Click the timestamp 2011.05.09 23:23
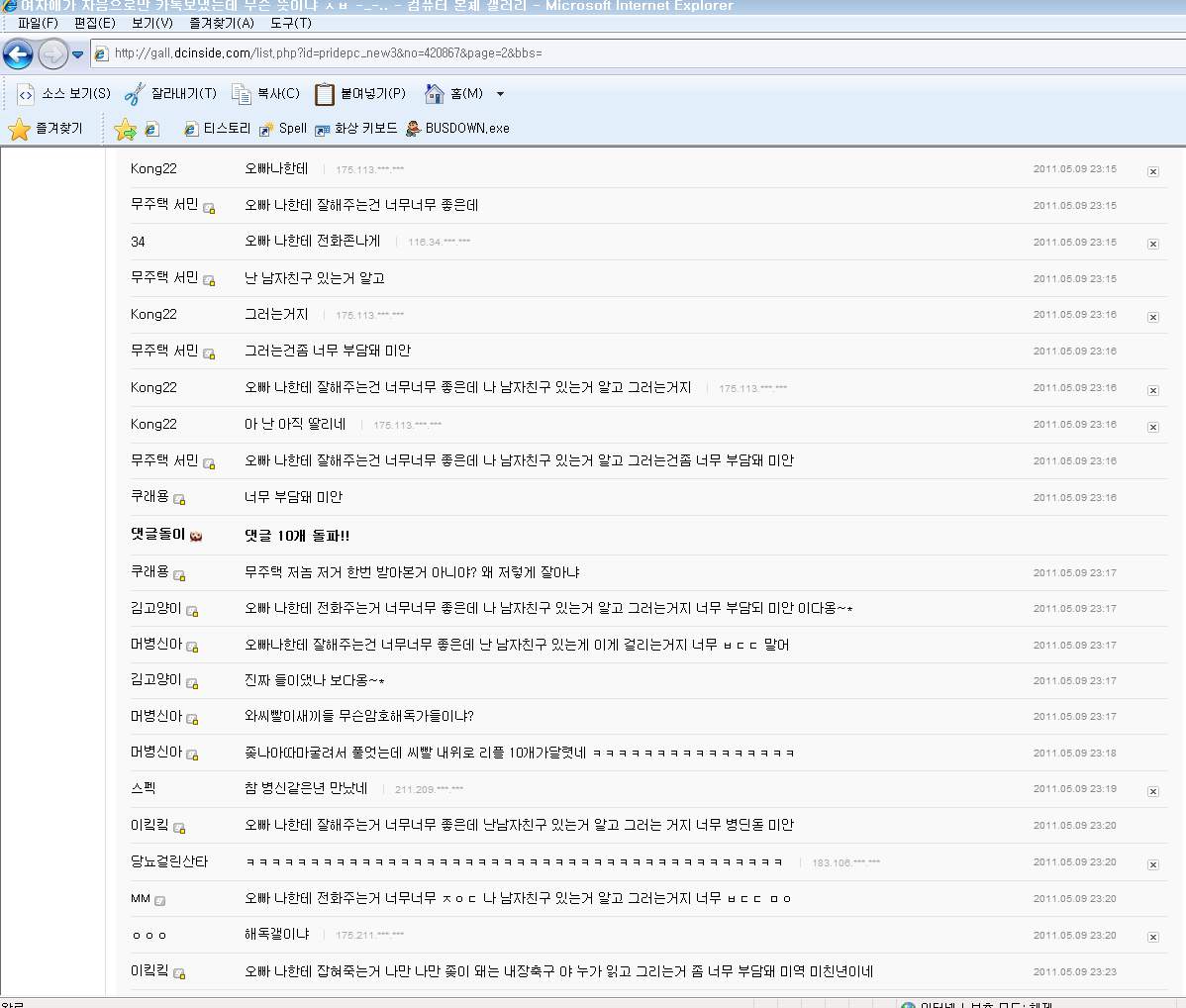The image size is (1186, 1008). pyautogui.click(x=1075, y=971)
